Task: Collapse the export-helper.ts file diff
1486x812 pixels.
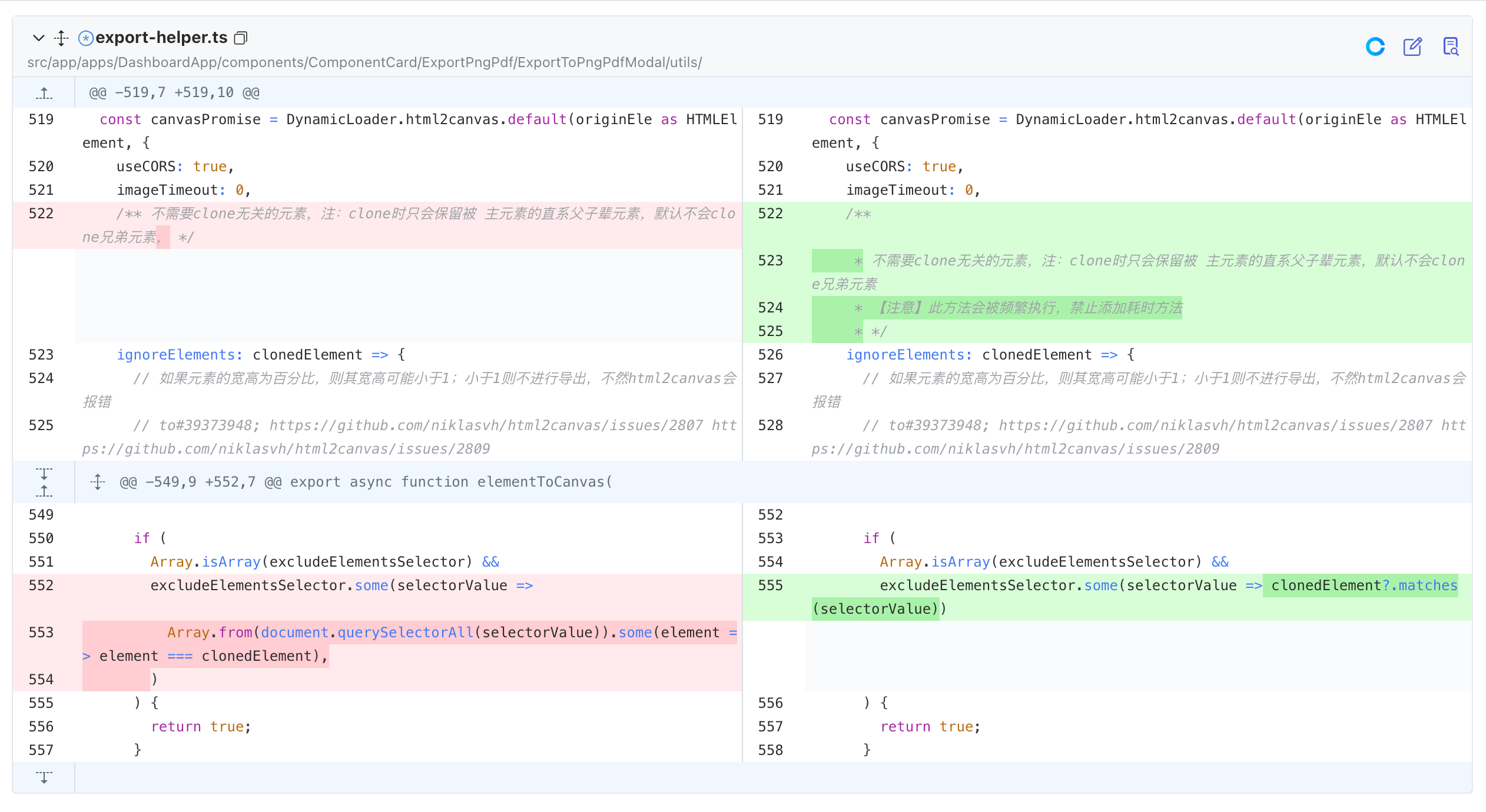Action: [39, 38]
